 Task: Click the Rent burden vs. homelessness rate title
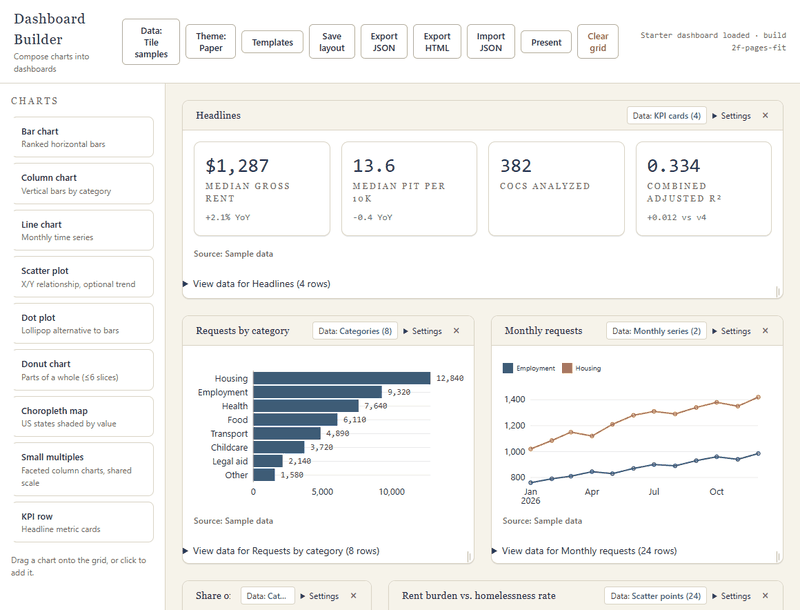479,596
